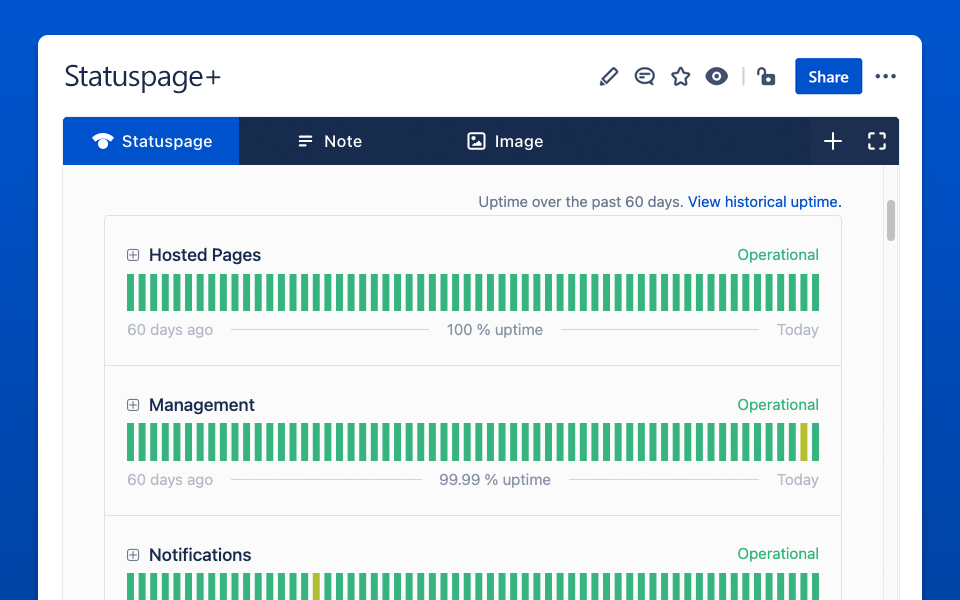960x600 pixels.
Task: Star this page as favorite
Action: click(681, 77)
